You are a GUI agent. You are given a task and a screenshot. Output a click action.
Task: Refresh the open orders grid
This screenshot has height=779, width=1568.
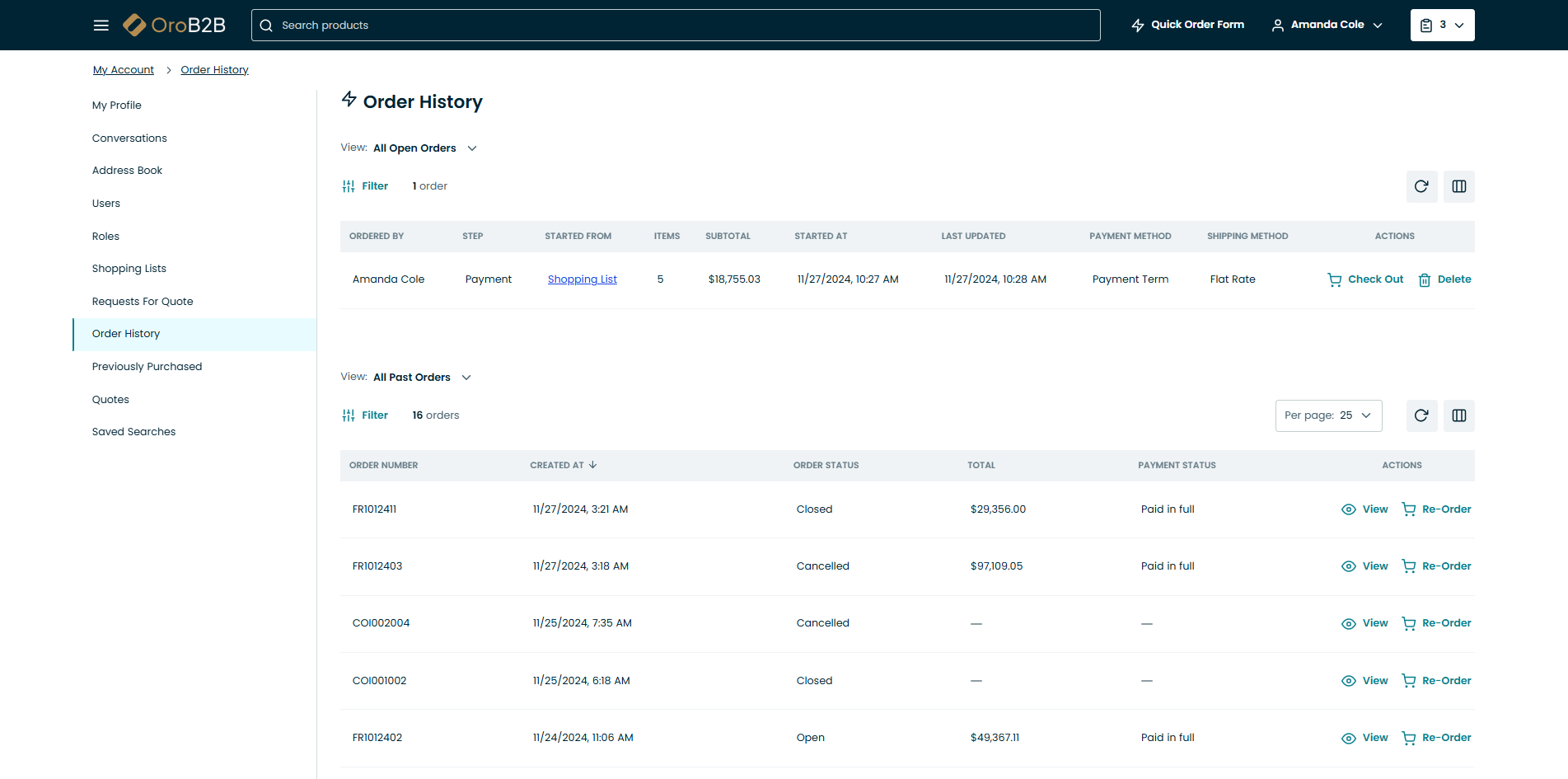click(1421, 186)
